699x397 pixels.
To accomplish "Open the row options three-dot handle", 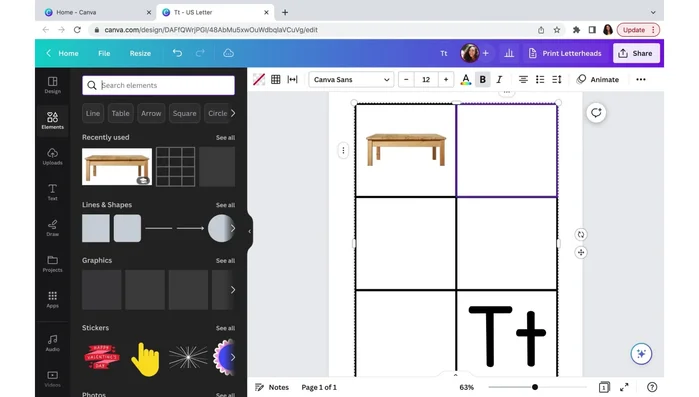I will coord(343,150).
